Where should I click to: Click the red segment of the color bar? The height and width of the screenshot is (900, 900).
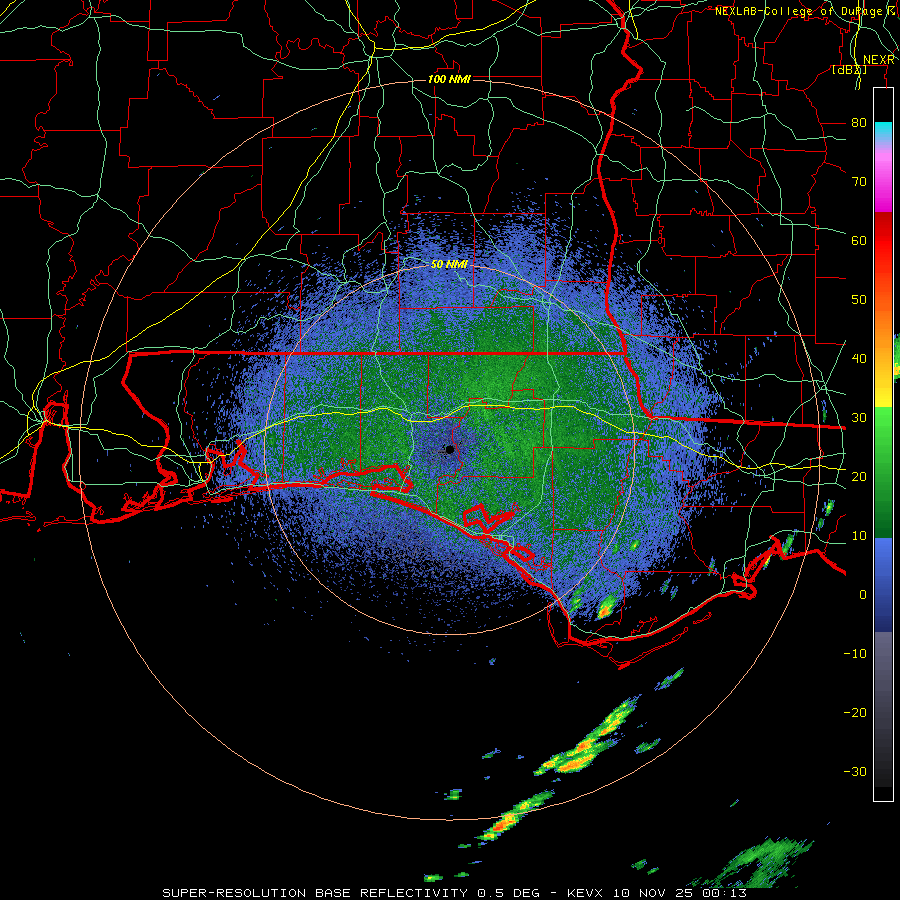point(883,241)
